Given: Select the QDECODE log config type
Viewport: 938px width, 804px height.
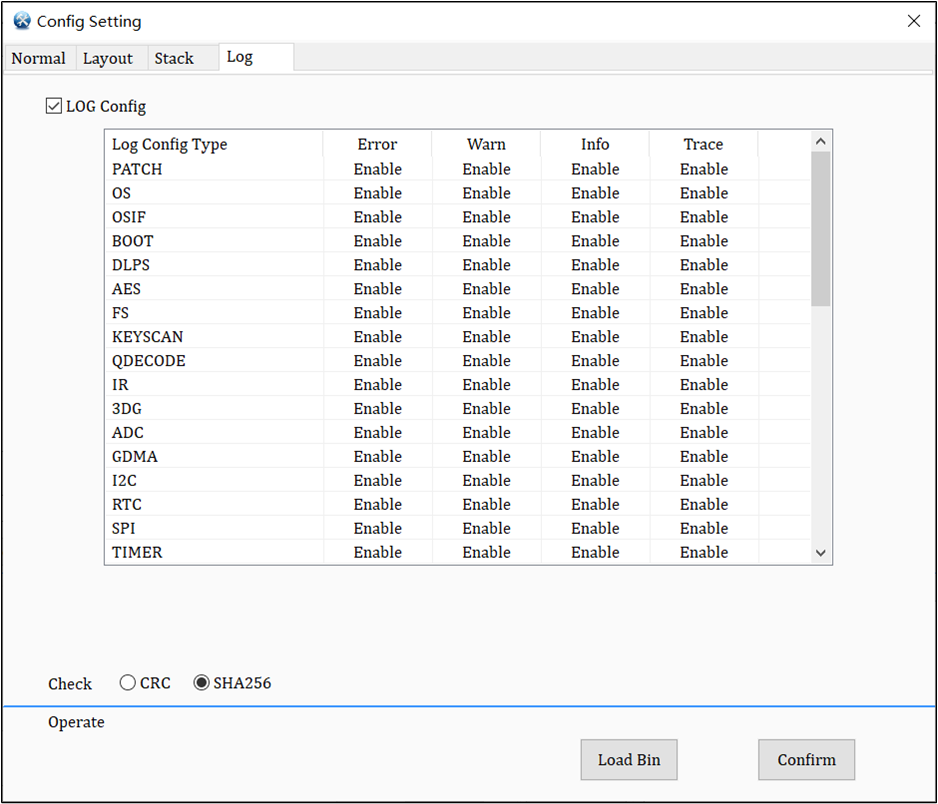Looking at the screenshot, I should 148,361.
